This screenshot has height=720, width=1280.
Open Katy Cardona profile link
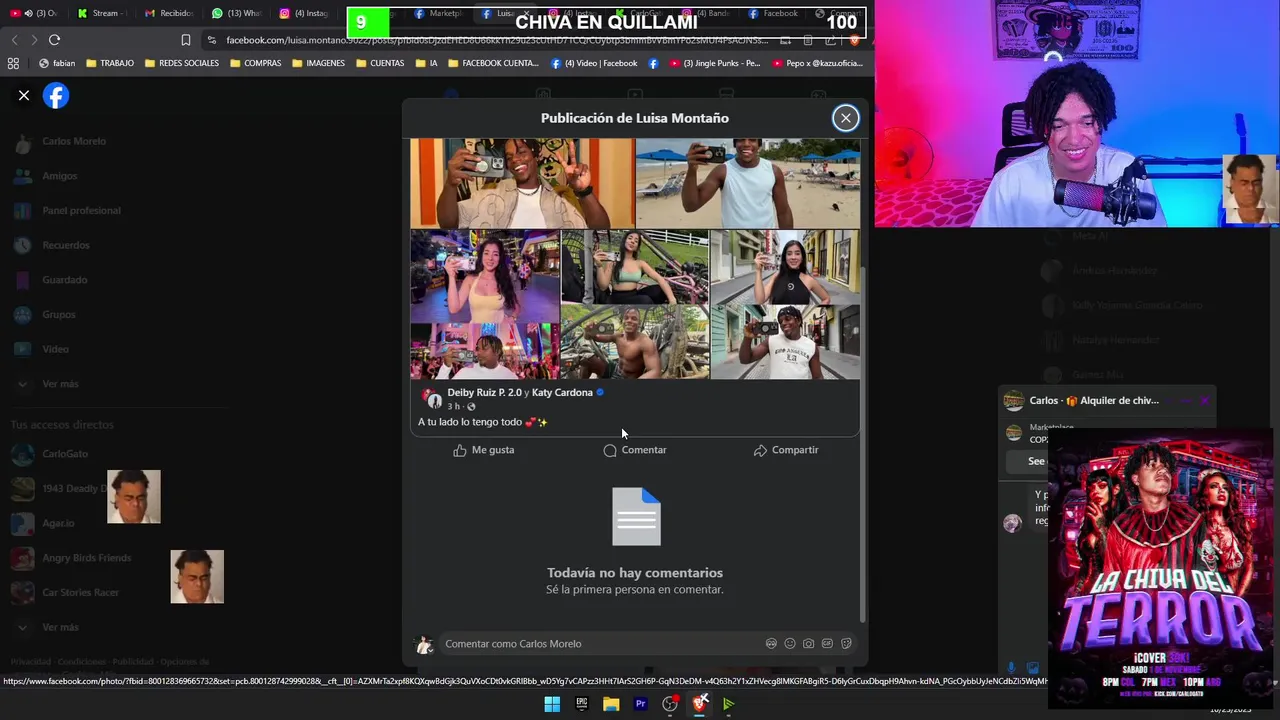(x=562, y=393)
